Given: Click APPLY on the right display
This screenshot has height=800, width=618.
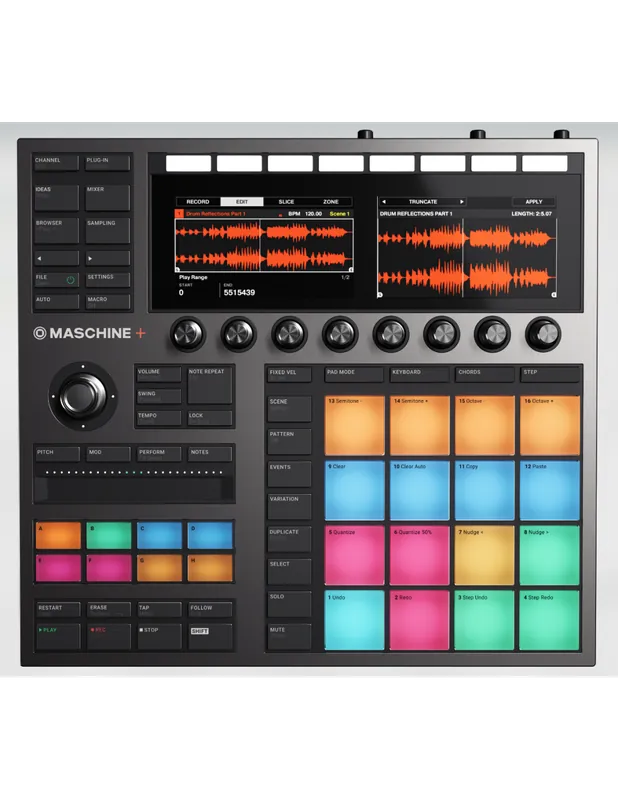Looking at the screenshot, I should click(534, 202).
